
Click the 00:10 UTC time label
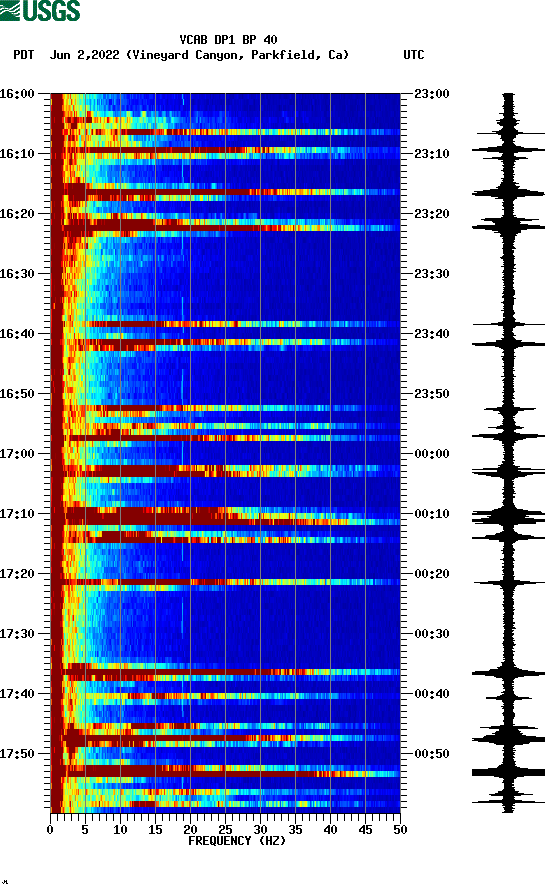click(x=432, y=514)
